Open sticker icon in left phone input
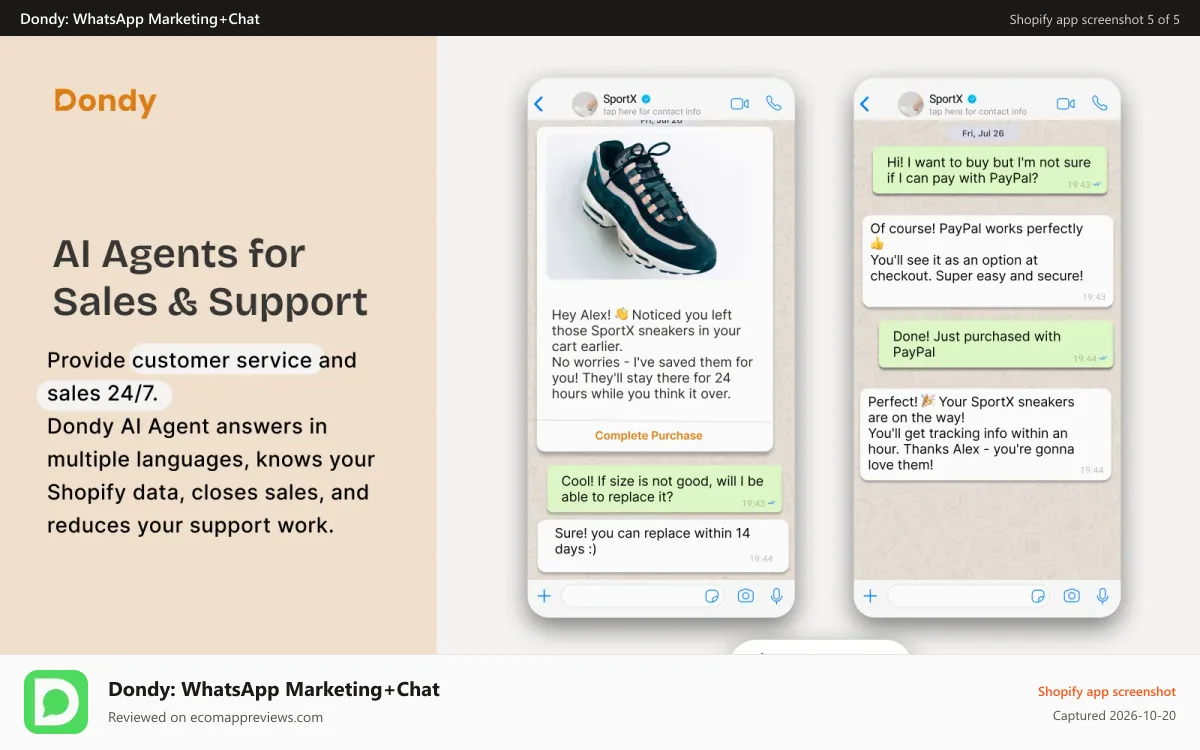 point(712,596)
